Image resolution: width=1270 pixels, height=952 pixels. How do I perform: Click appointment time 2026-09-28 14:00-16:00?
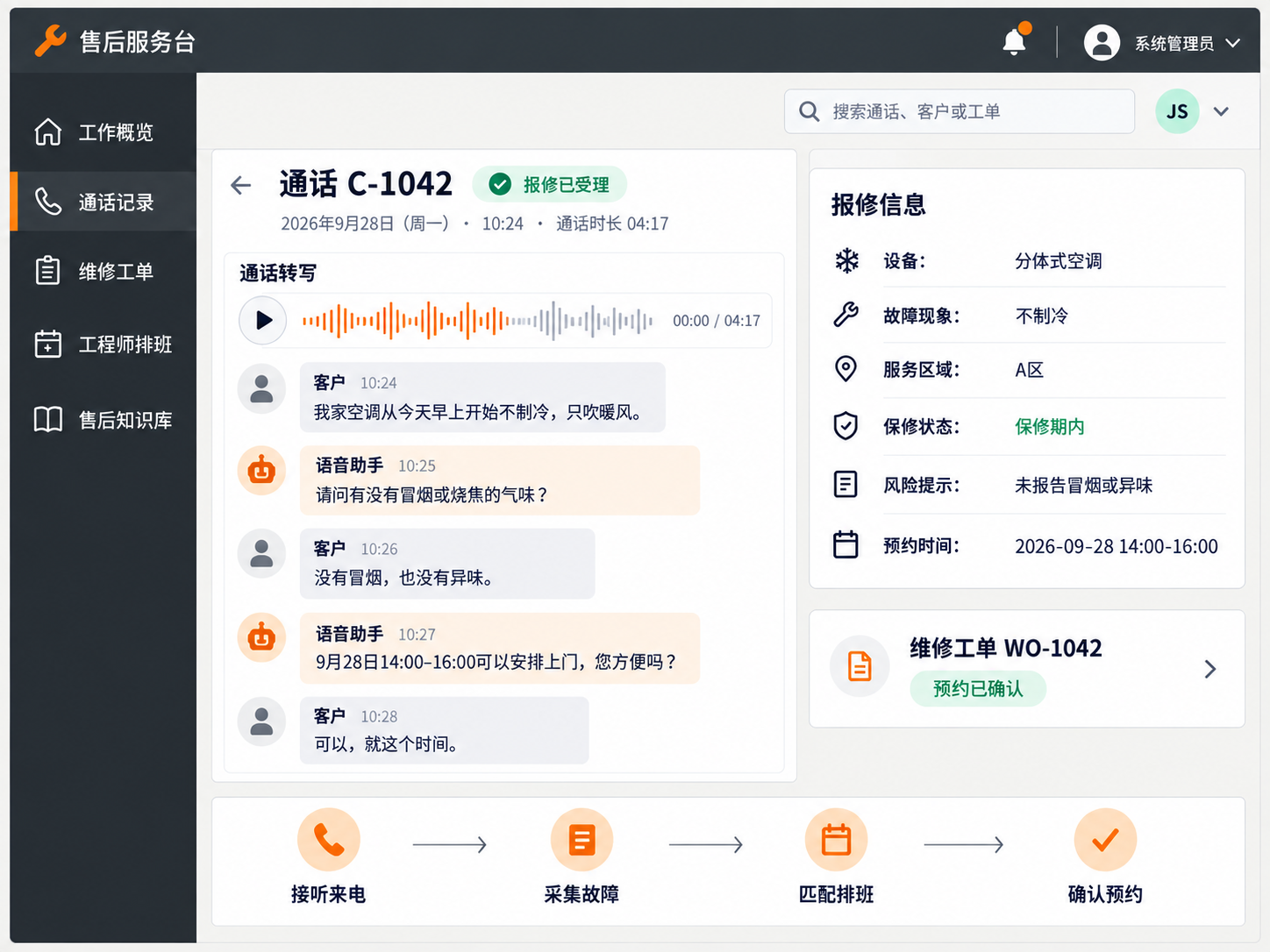pos(1117,546)
